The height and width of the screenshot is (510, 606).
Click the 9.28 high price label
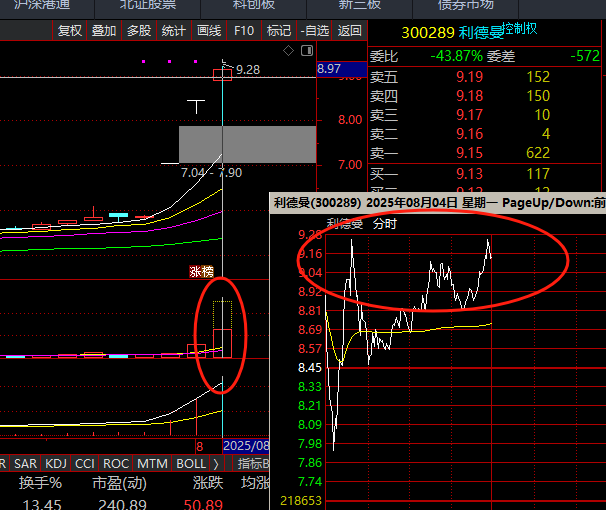pos(248,70)
